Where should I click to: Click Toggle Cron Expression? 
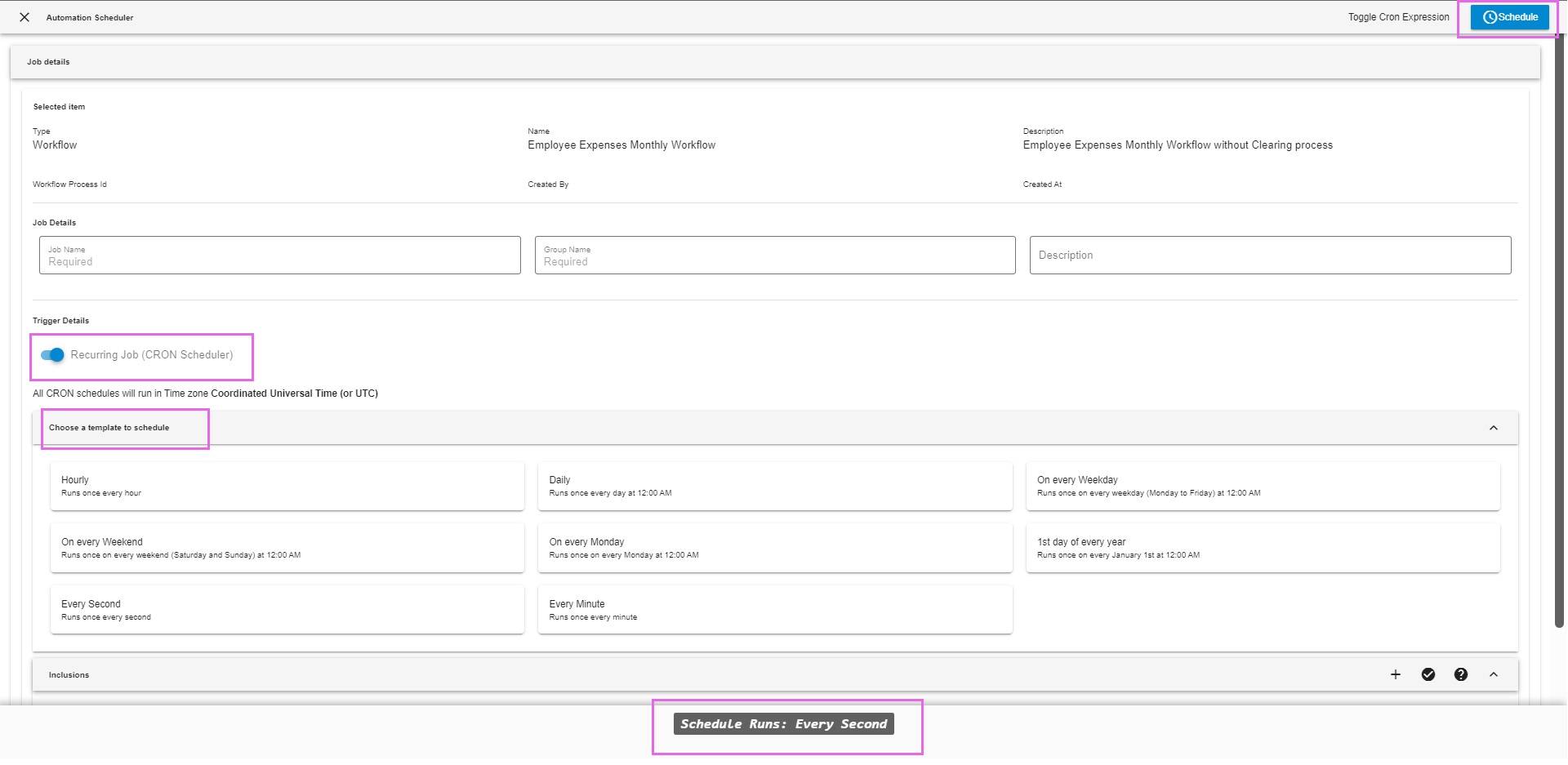(1398, 17)
